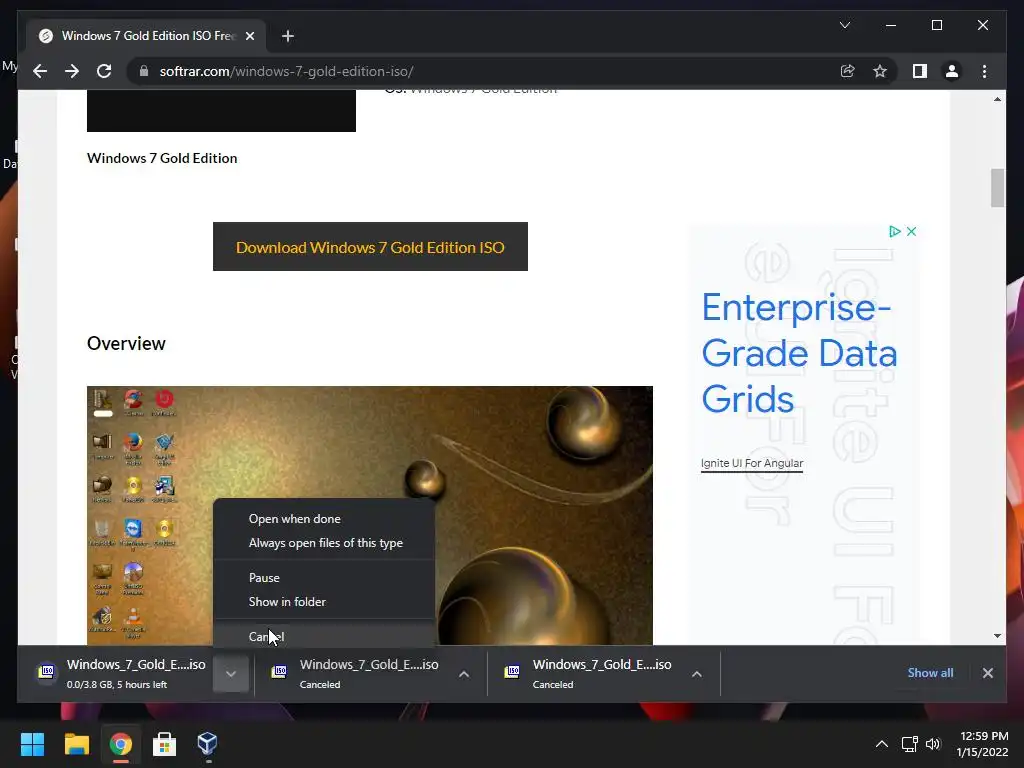Open the Ignite UI For Angular link
Image resolution: width=1024 pixels, height=768 pixels.
tap(752, 463)
